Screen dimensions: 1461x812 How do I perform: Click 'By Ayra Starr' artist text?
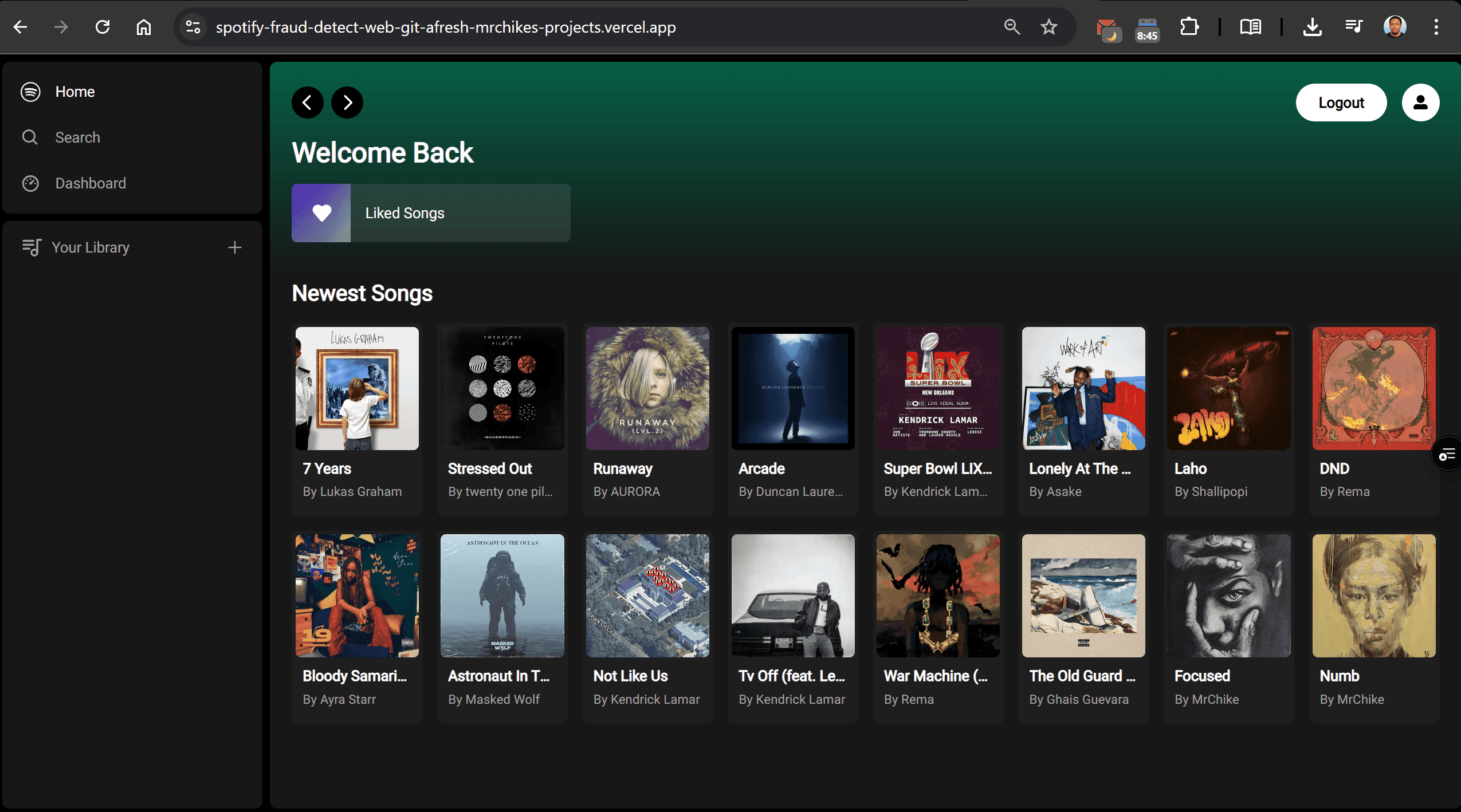[339, 699]
